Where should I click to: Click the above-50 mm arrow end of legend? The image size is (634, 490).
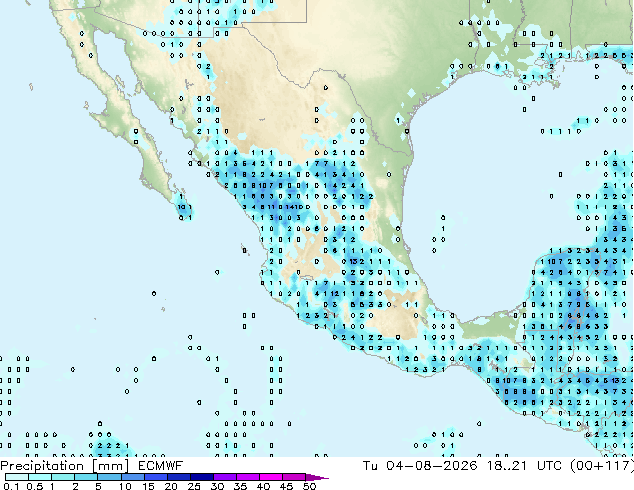coord(317,477)
